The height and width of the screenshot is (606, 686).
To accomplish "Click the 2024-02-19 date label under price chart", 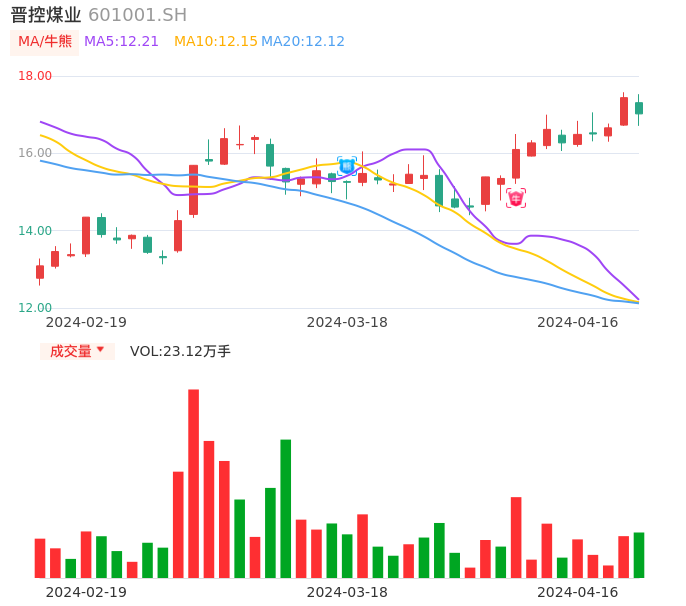I will [86, 322].
